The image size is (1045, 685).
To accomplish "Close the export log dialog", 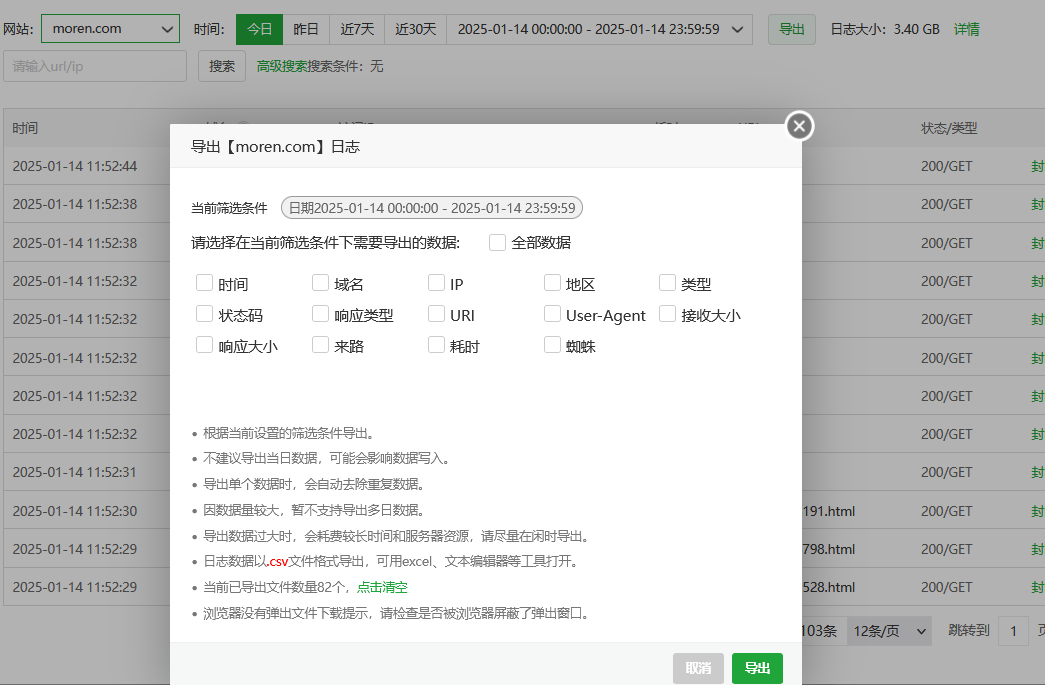I will tap(800, 126).
